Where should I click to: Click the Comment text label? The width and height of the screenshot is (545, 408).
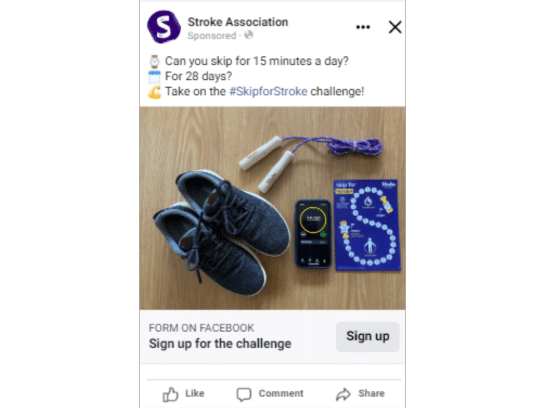point(281,393)
